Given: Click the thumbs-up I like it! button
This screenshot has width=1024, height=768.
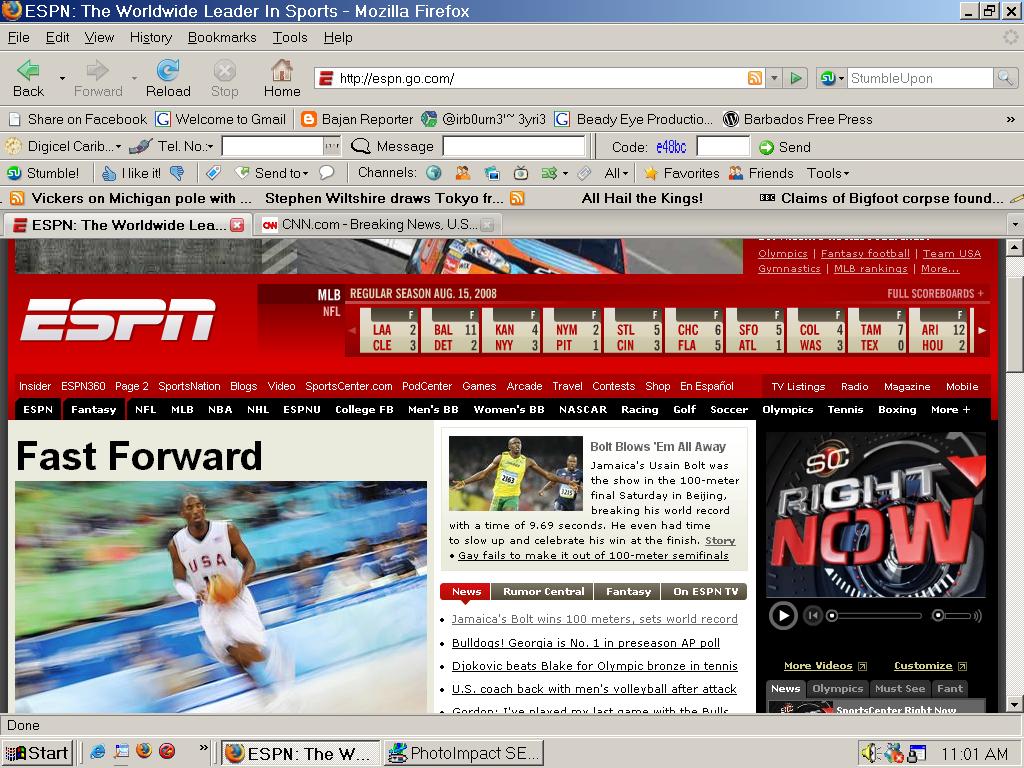Looking at the screenshot, I should point(131,173).
